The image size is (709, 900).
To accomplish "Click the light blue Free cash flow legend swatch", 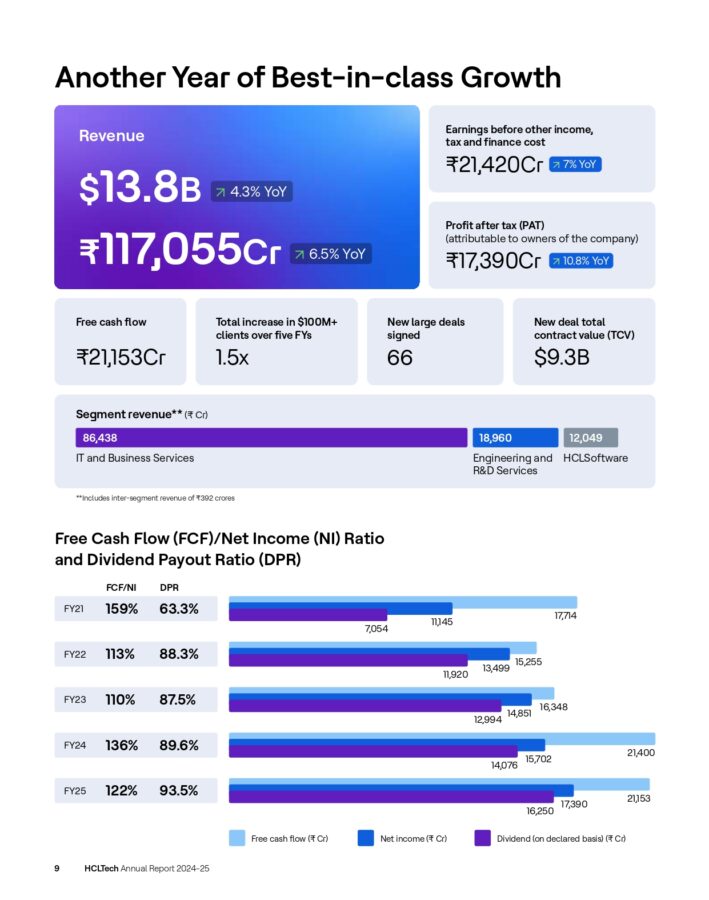I will [x=237, y=838].
